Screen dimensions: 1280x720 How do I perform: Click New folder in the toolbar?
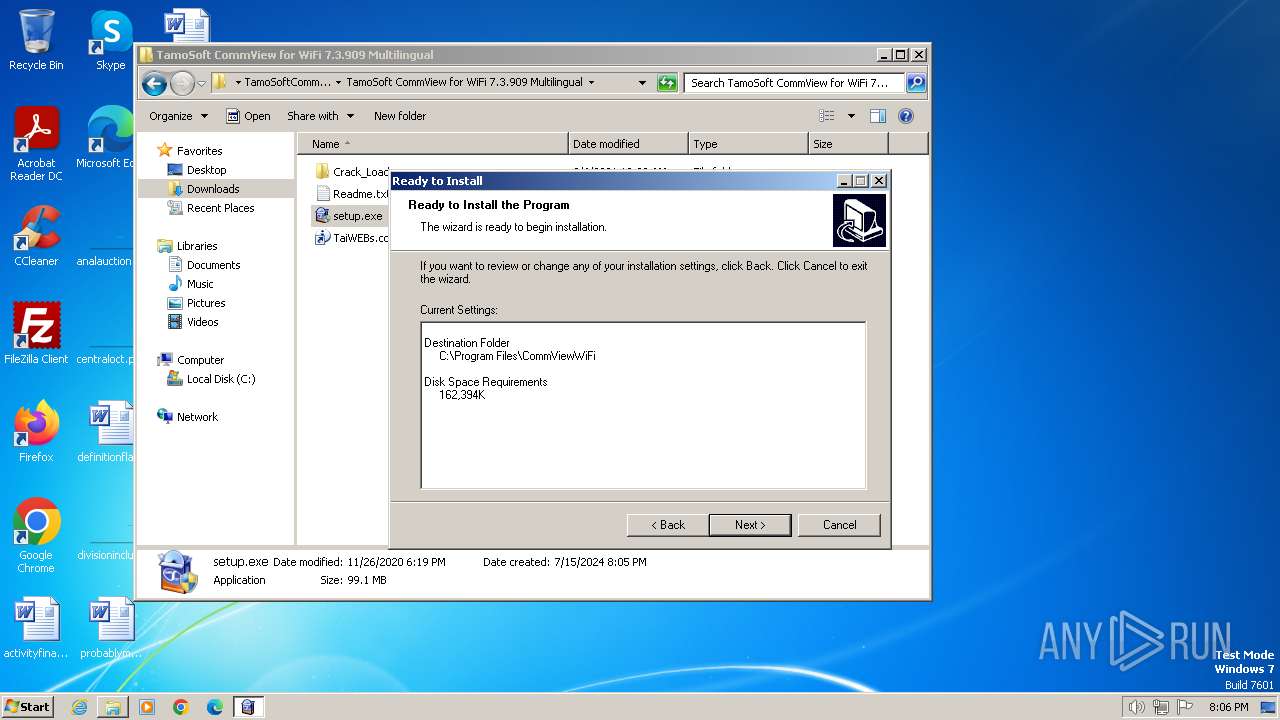coord(400,116)
